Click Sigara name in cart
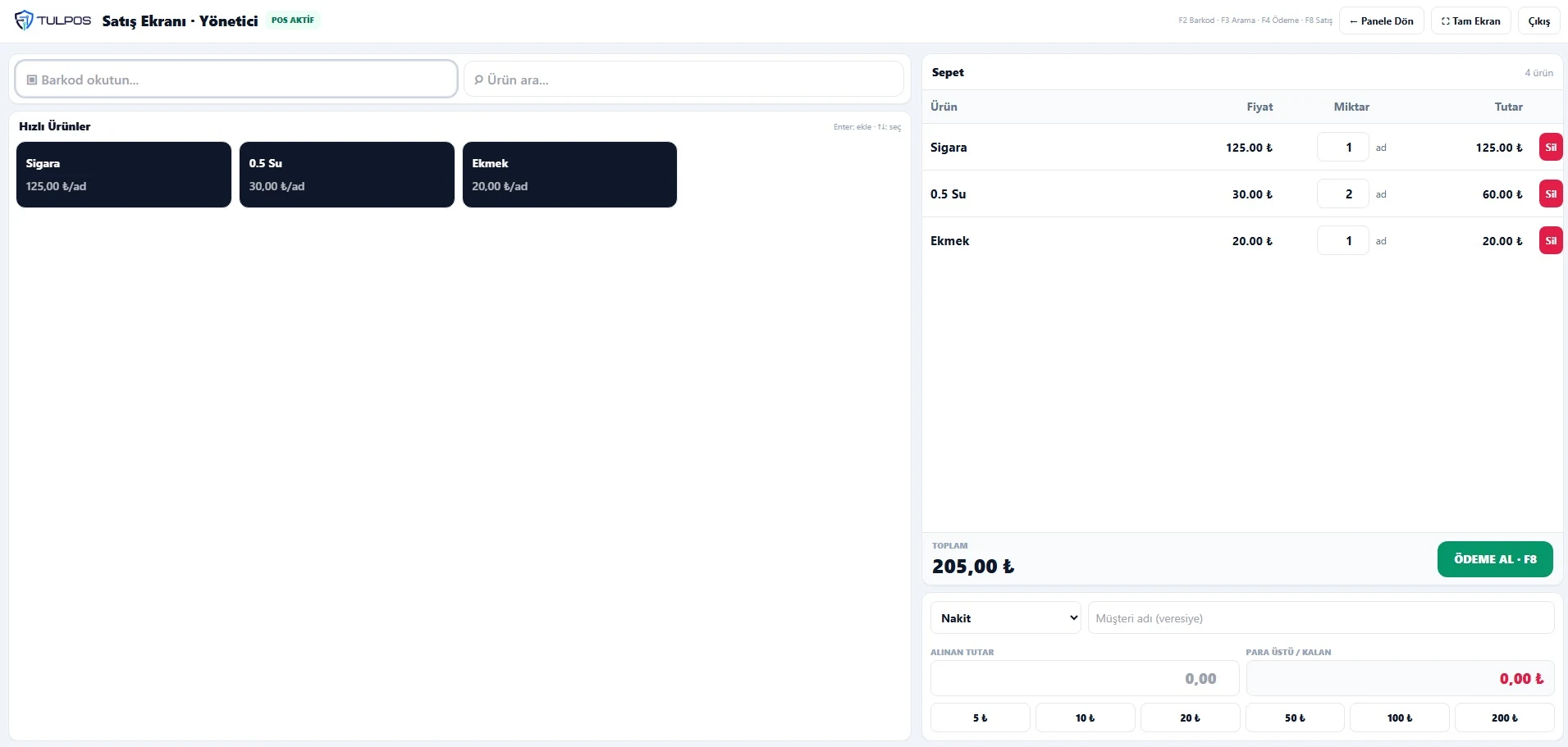Image resolution: width=1568 pixels, height=747 pixels. (x=949, y=148)
